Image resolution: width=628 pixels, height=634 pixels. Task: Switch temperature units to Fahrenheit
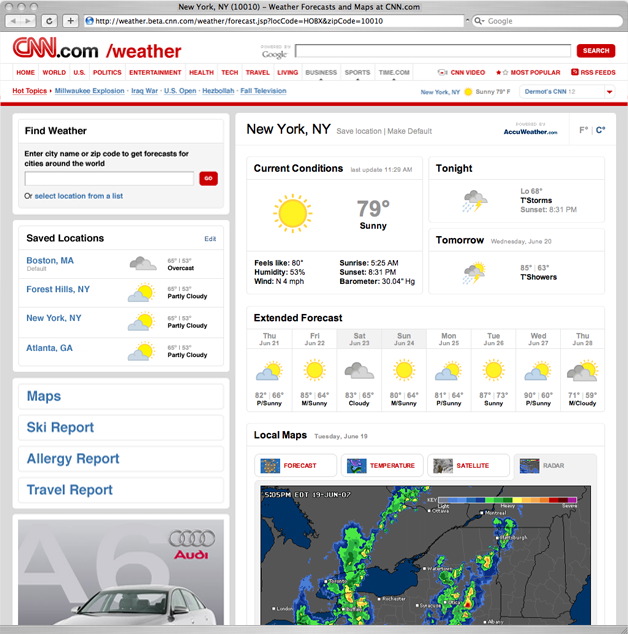click(583, 130)
